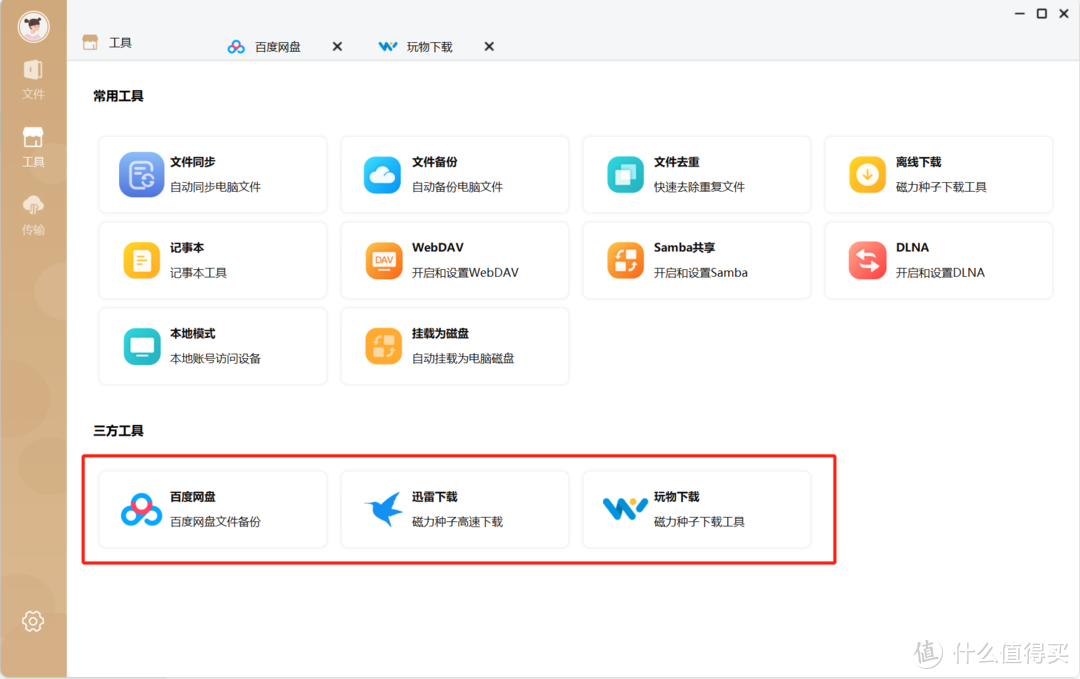
Task: Launch 迅雷下载 Thunder download tool
Action: click(x=455, y=509)
